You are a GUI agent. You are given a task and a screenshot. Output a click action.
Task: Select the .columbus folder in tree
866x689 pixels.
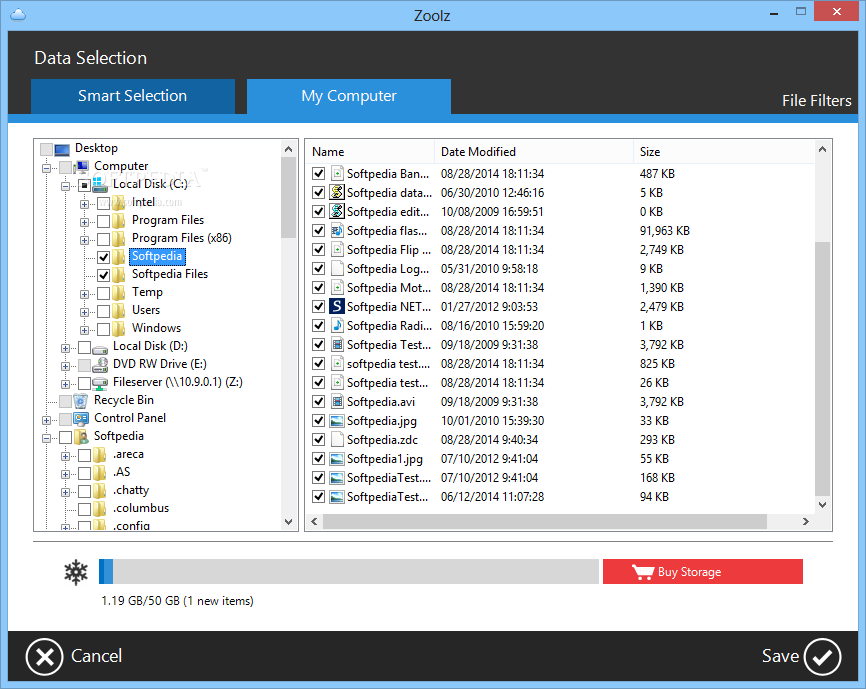tap(141, 508)
